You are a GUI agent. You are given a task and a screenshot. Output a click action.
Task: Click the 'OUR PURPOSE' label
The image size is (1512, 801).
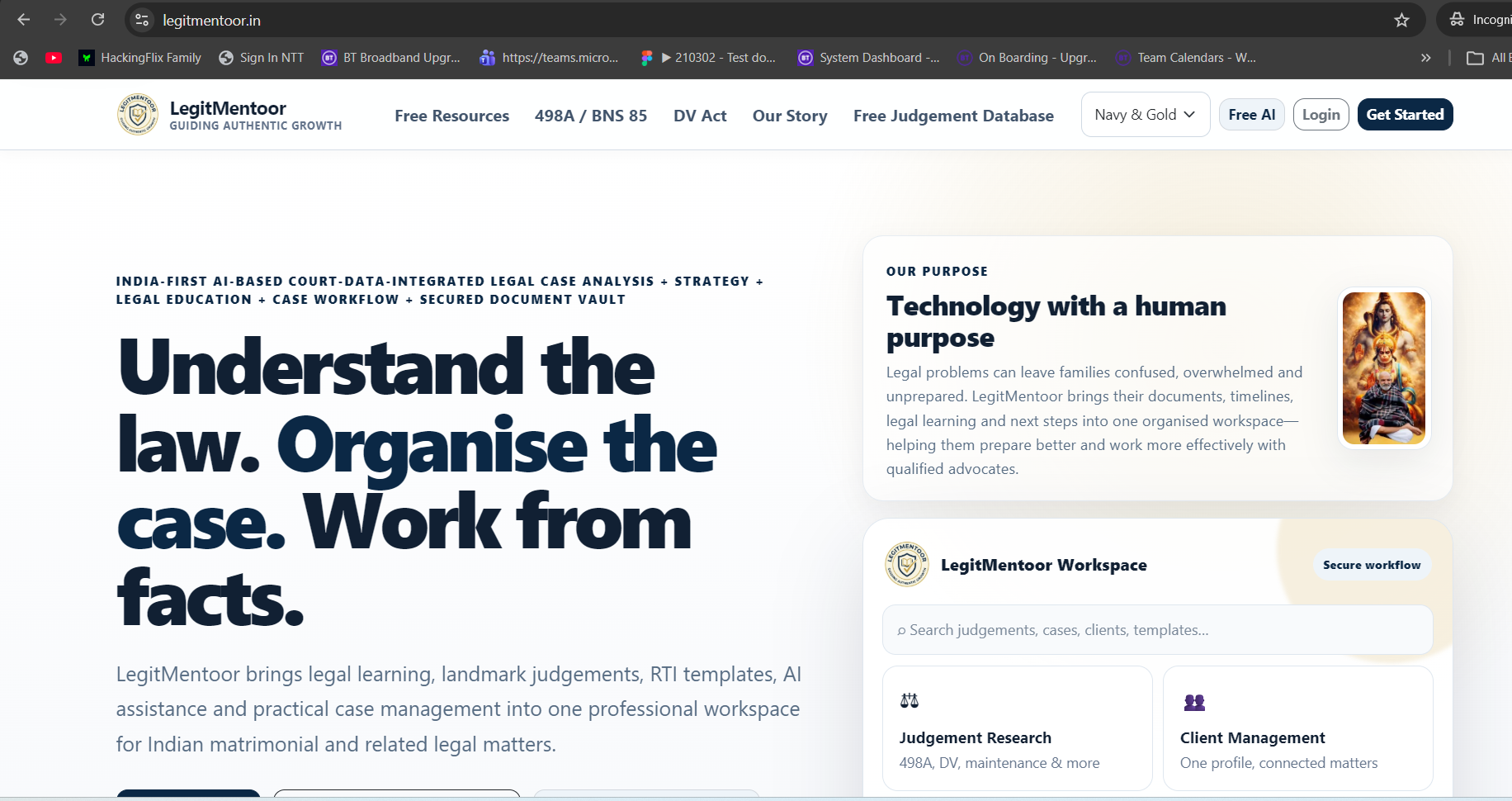tap(937, 272)
